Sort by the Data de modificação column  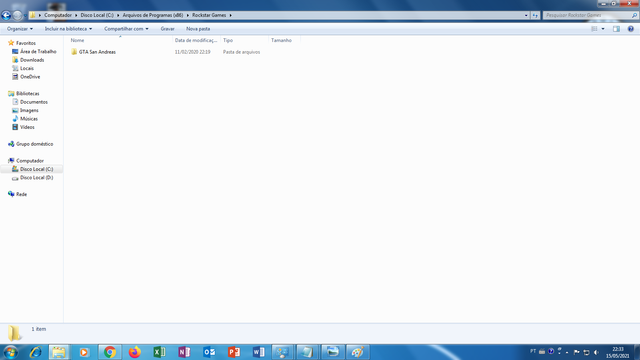(196, 40)
